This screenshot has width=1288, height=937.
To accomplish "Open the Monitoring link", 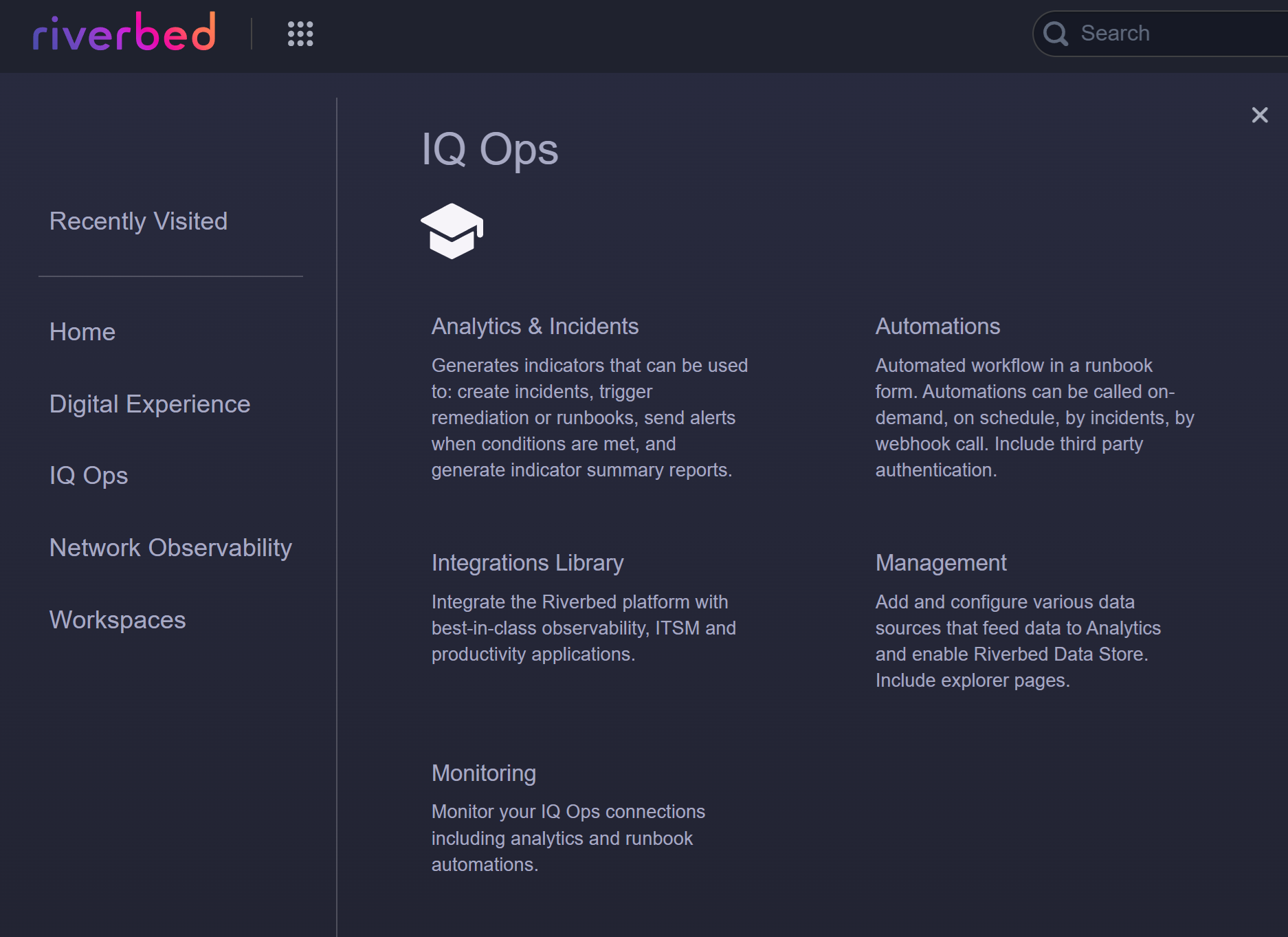I will (x=483, y=773).
